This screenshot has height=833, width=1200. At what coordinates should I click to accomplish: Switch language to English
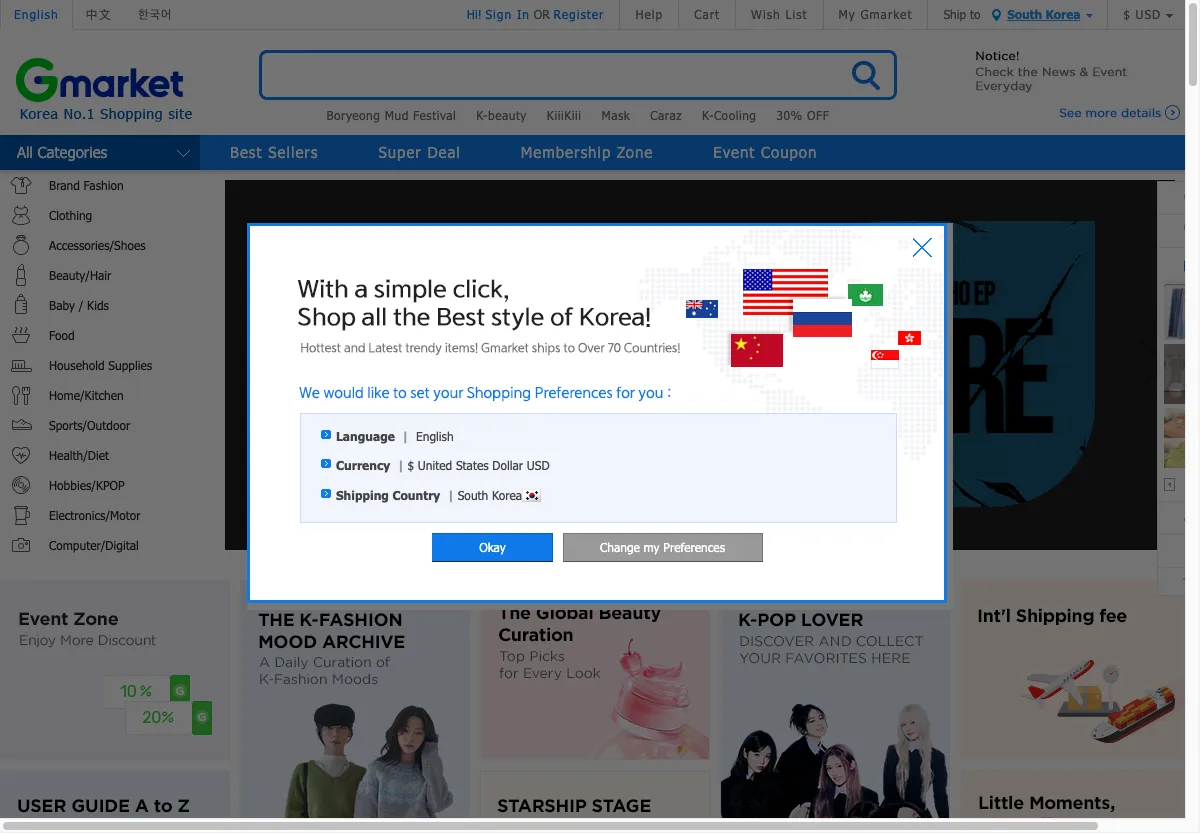pyautogui.click(x=36, y=15)
